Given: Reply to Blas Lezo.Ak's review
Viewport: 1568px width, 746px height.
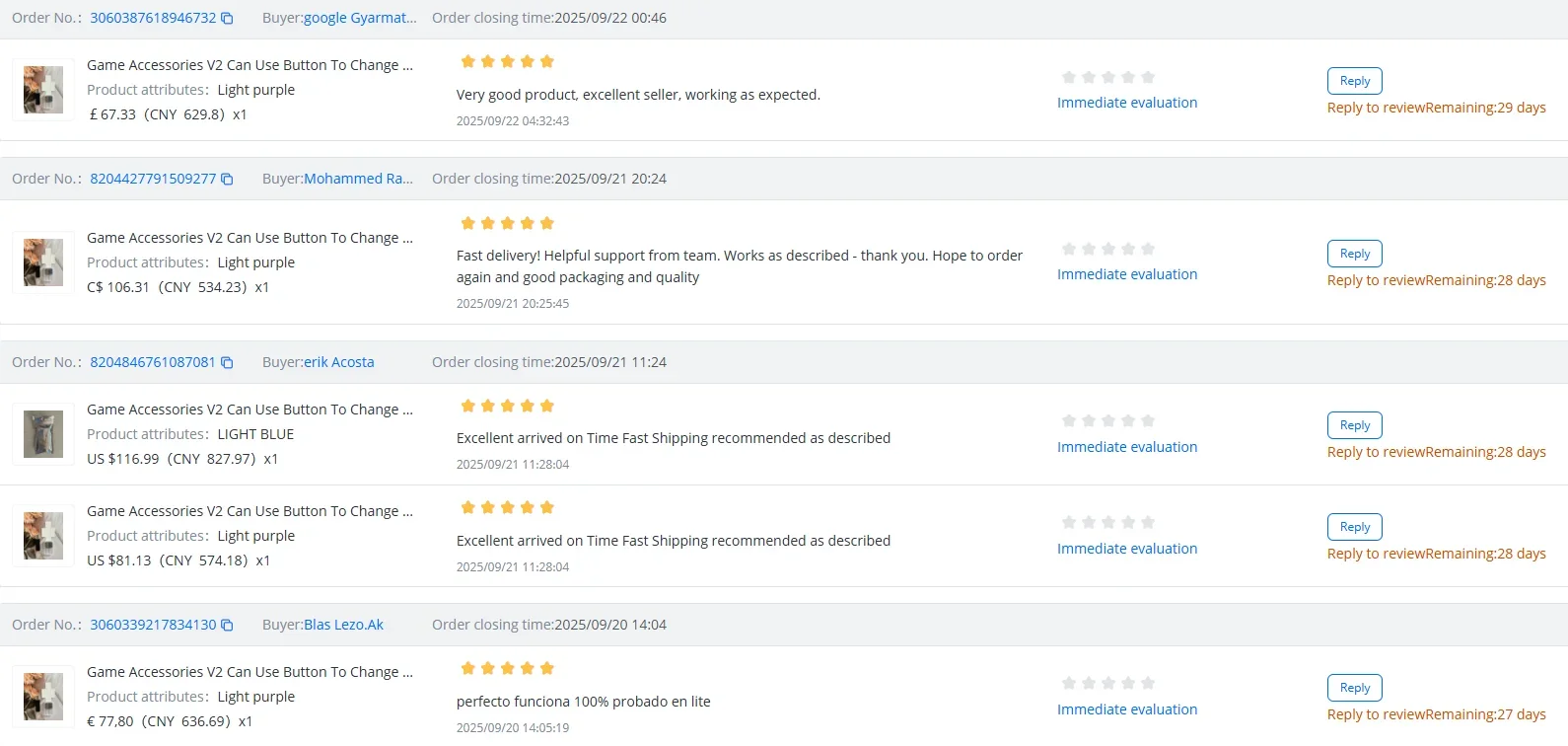Looking at the screenshot, I should [x=1354, y=688].
